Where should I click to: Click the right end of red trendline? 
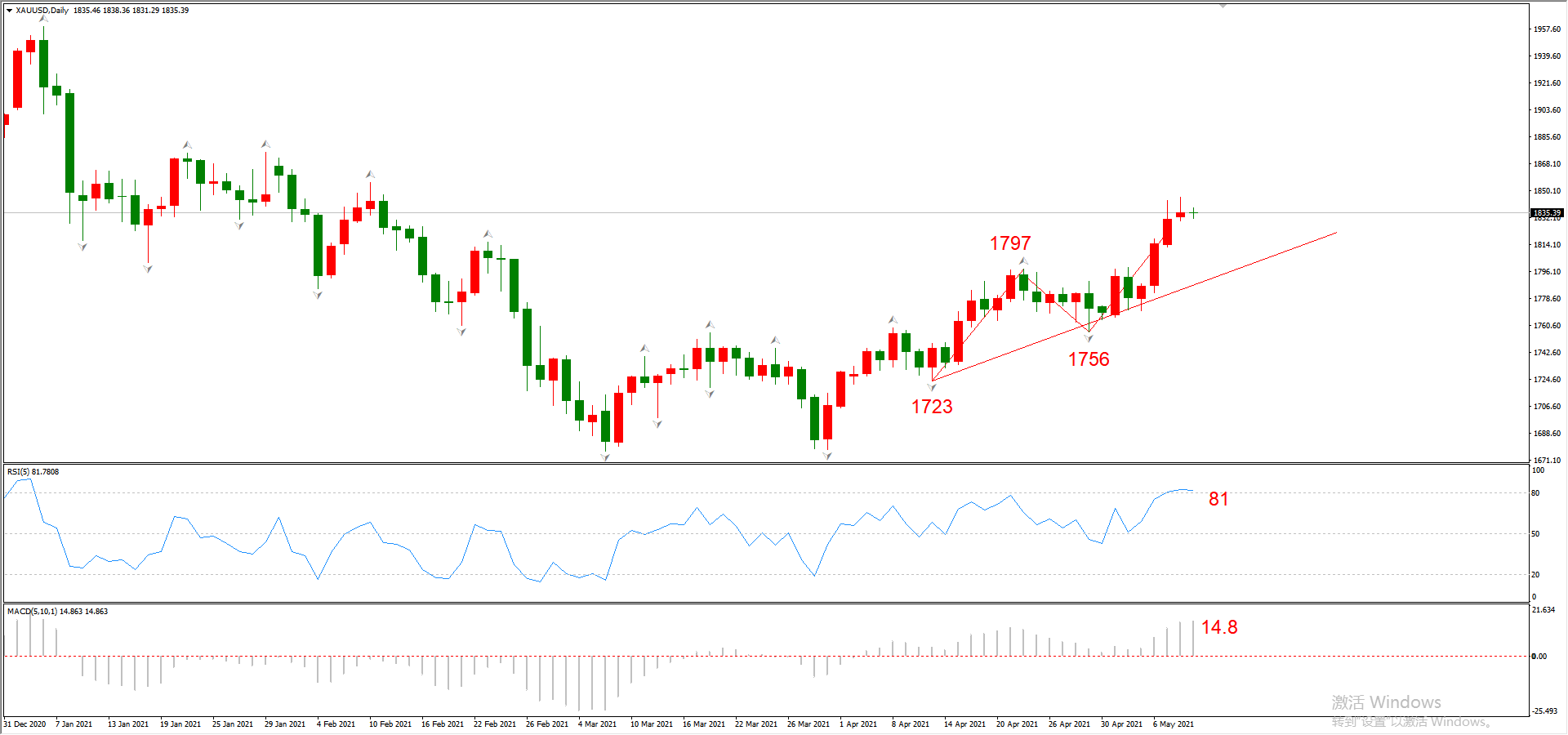1336,233
